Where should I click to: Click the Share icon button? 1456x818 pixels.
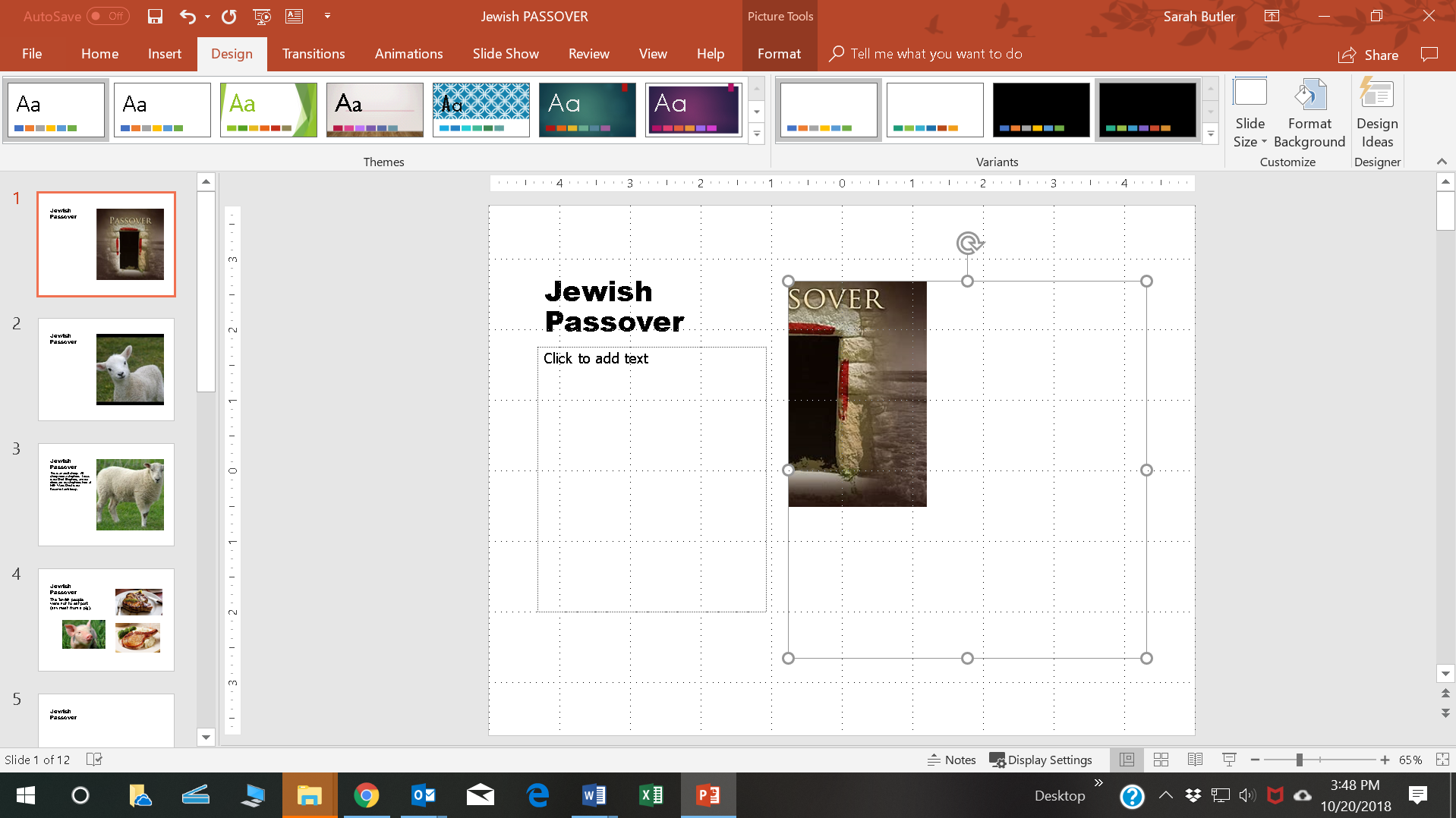click(1369, 55)
